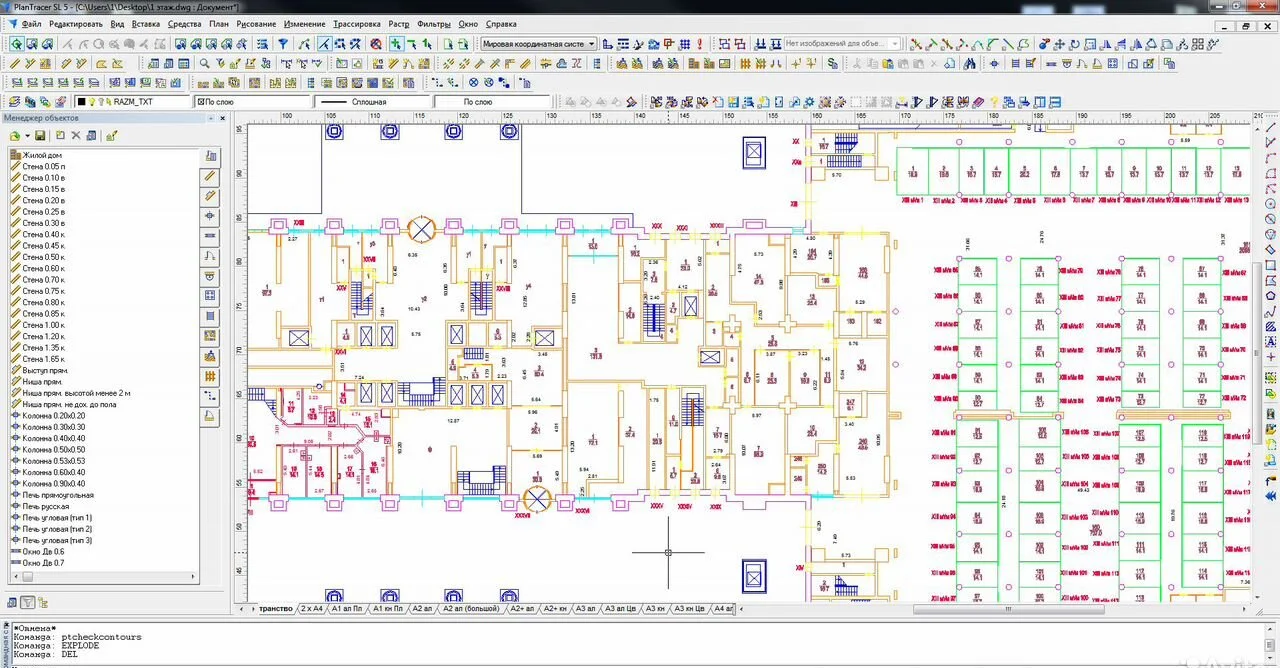Open the Фильтры menu
1280x668 pixels.
click(434, 23)
